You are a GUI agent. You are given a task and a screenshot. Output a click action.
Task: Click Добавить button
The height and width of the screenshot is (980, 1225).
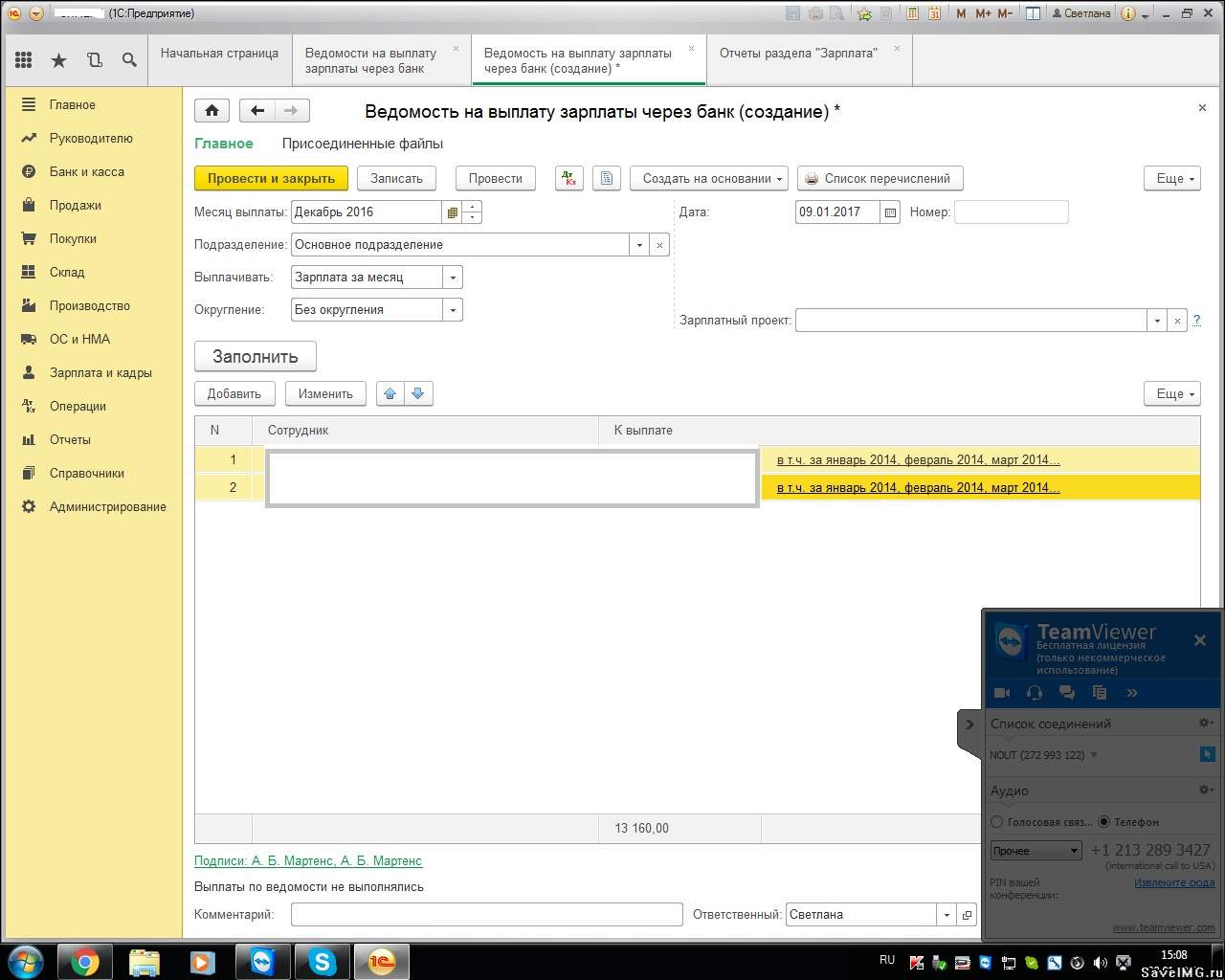point(234,393)
